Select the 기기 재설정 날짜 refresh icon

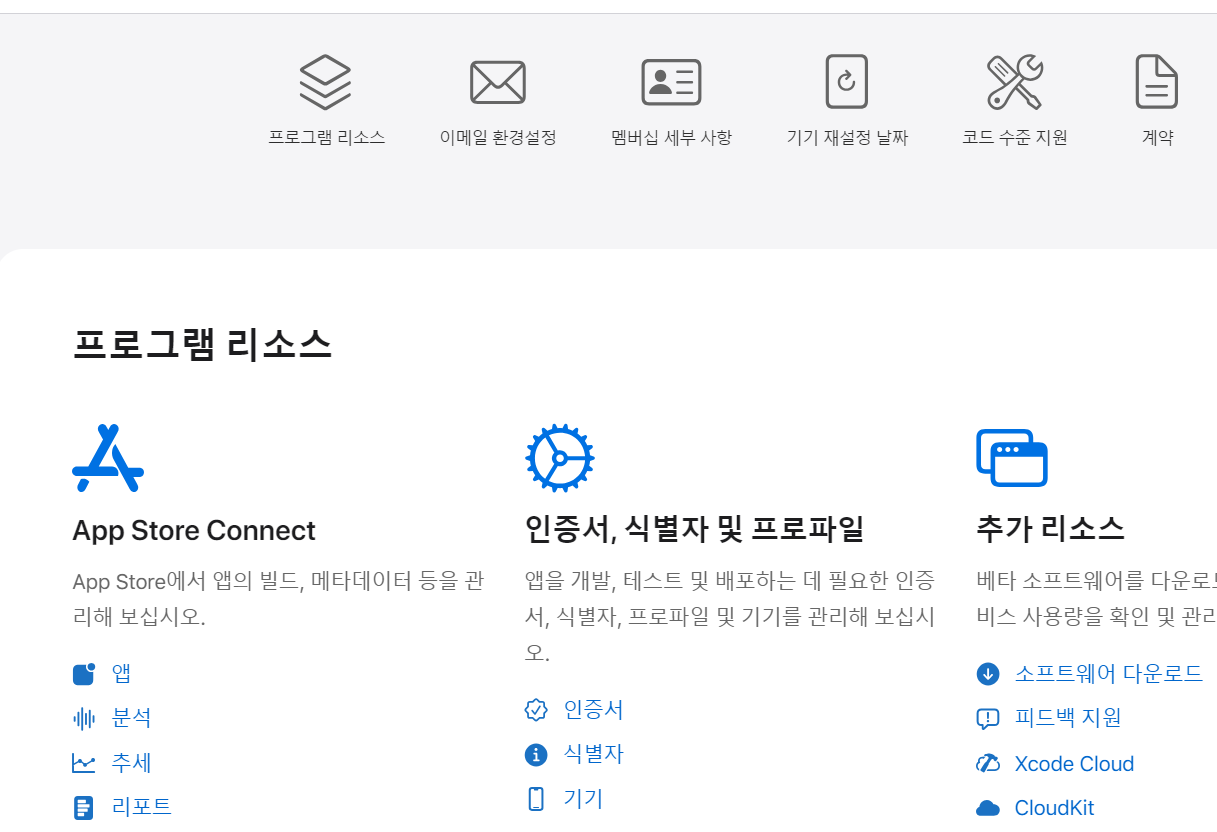pos(847,82)
